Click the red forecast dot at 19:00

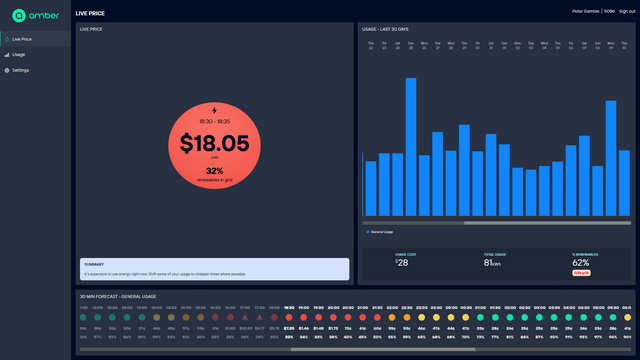pyautogui.click(x=304, y=318)
